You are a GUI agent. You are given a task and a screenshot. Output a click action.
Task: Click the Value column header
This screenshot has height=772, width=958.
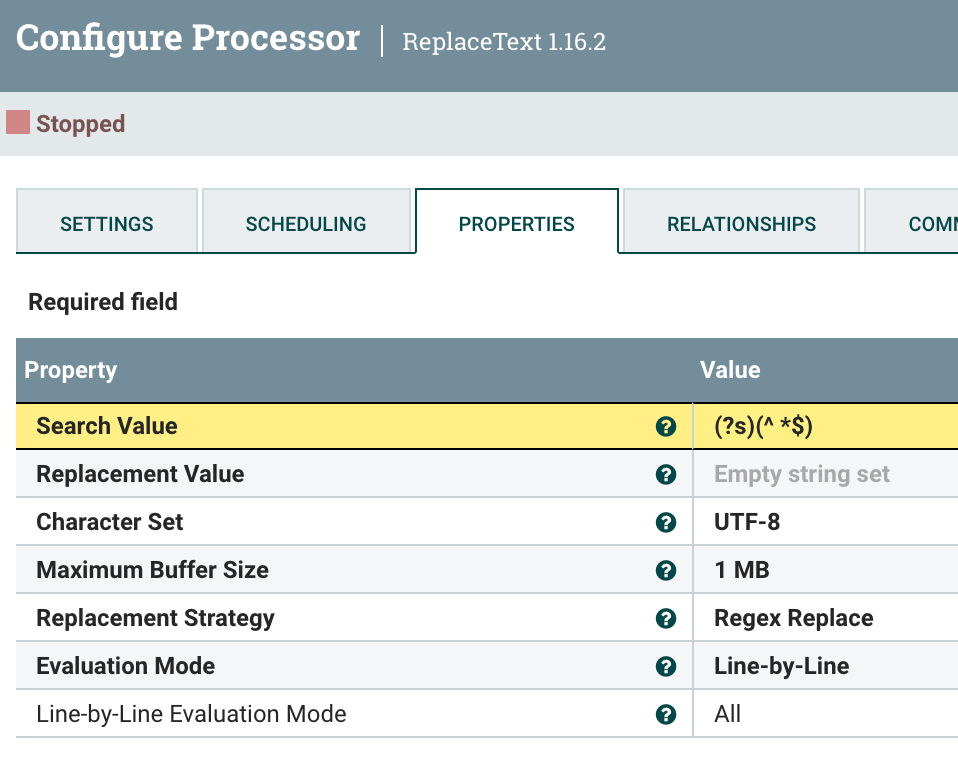coord(730,370)
